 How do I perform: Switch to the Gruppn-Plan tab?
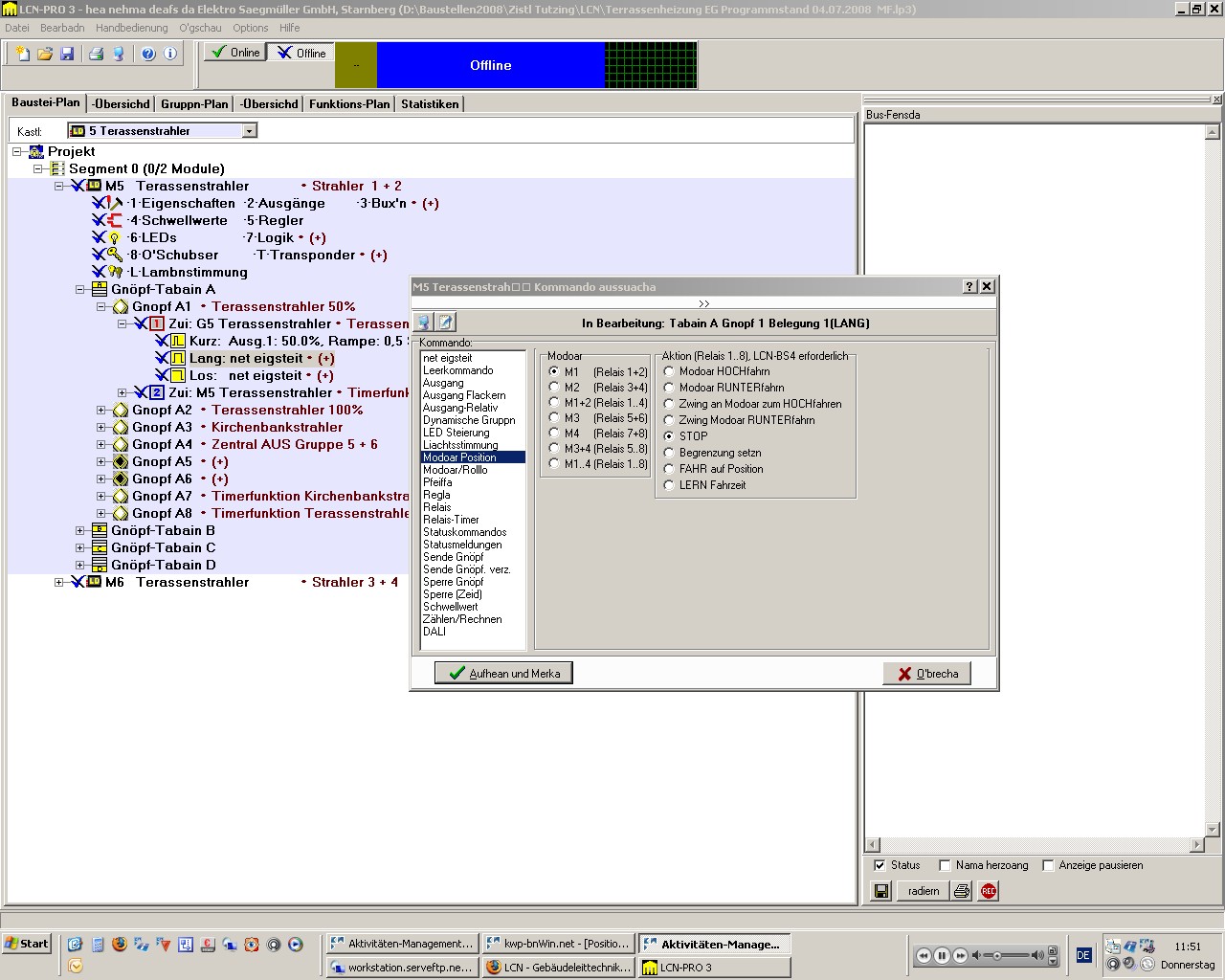pos(194,103)
